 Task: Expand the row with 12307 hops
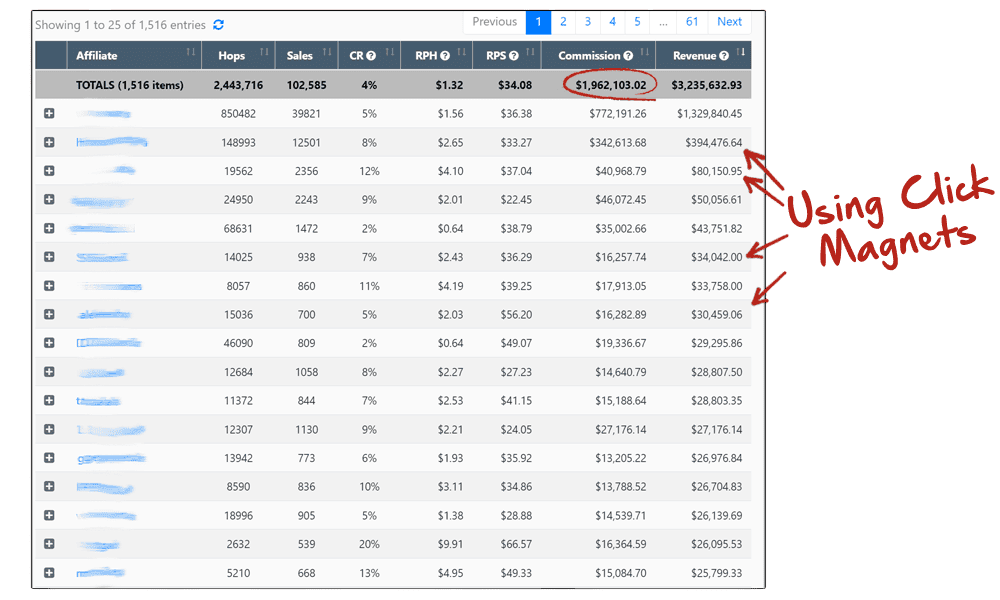pyautogui.click(x=49, y=429)
